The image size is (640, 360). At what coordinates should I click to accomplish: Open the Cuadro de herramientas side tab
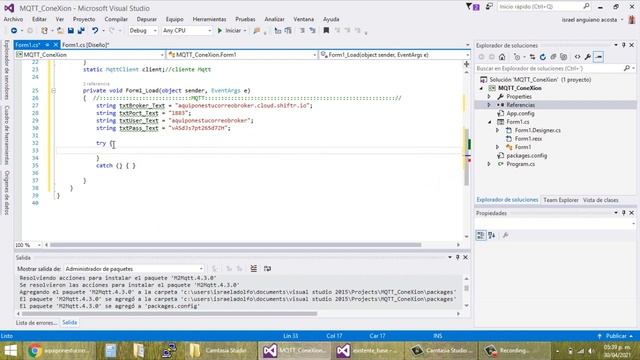pos(7,135)
